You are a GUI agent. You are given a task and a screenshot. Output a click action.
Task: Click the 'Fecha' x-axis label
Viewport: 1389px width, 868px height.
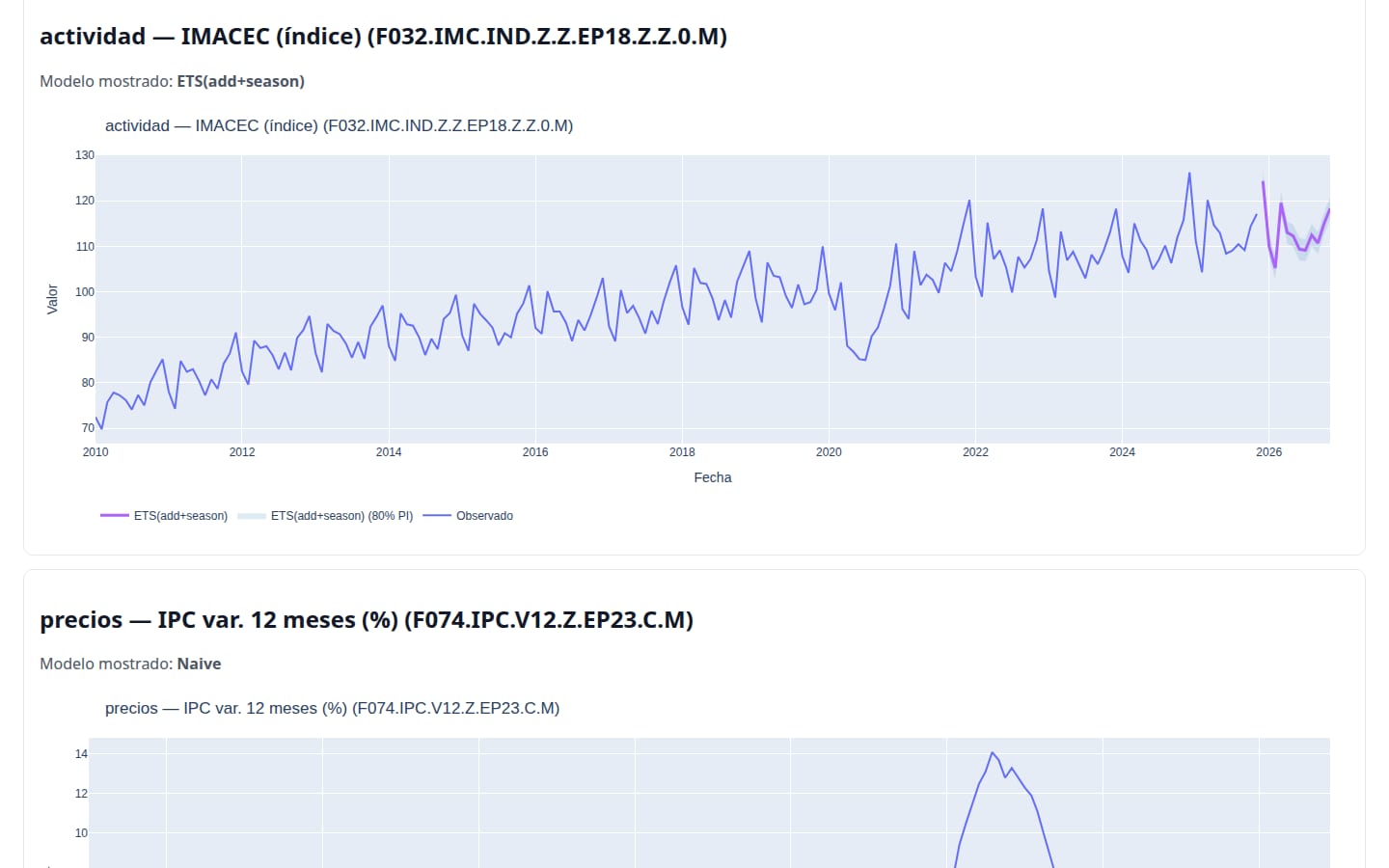pyautogui.click(x=713, y=477)
